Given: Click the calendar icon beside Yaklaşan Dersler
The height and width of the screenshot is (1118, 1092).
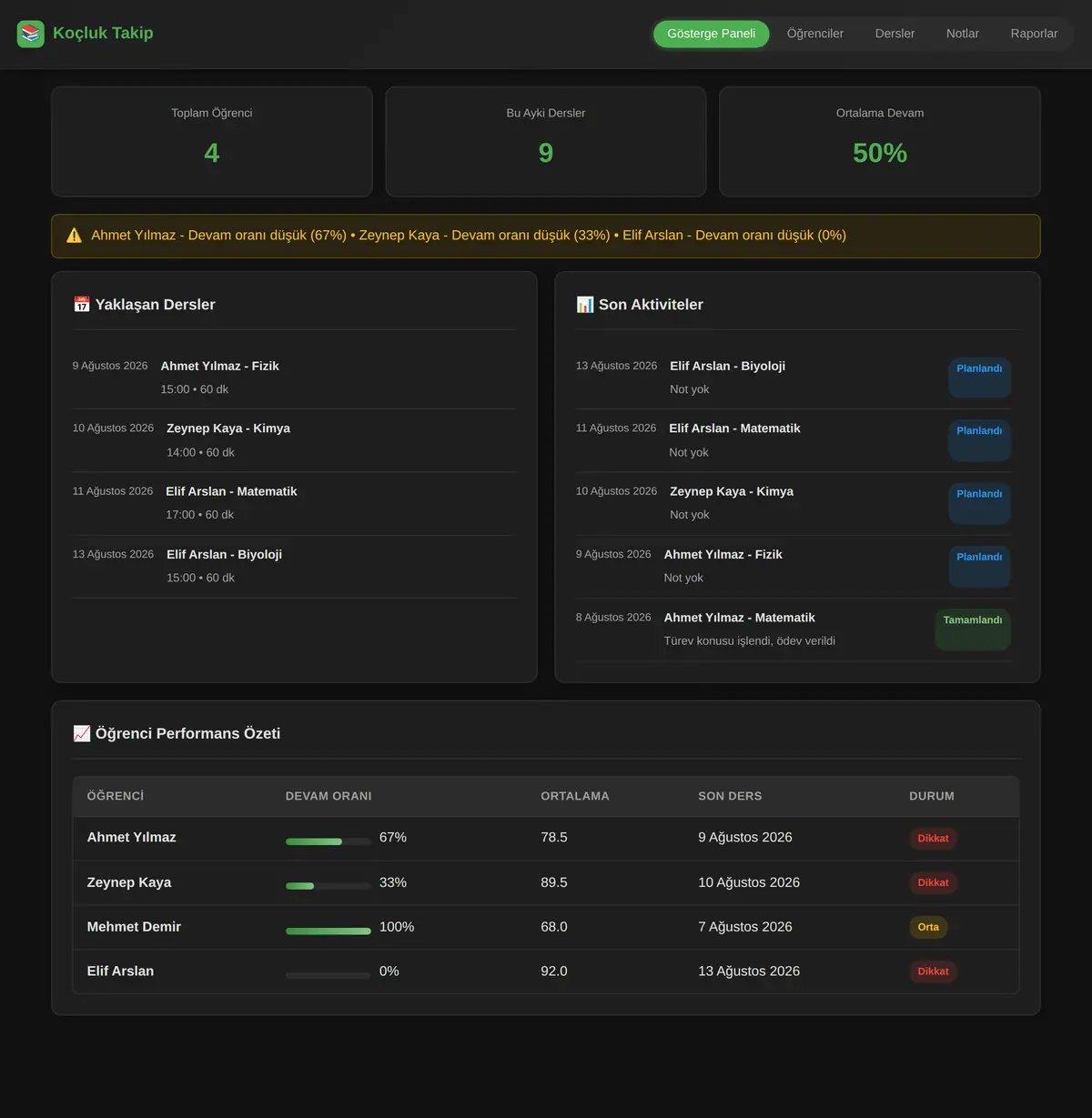Looking at the screenshot, I should pos(82,305).
